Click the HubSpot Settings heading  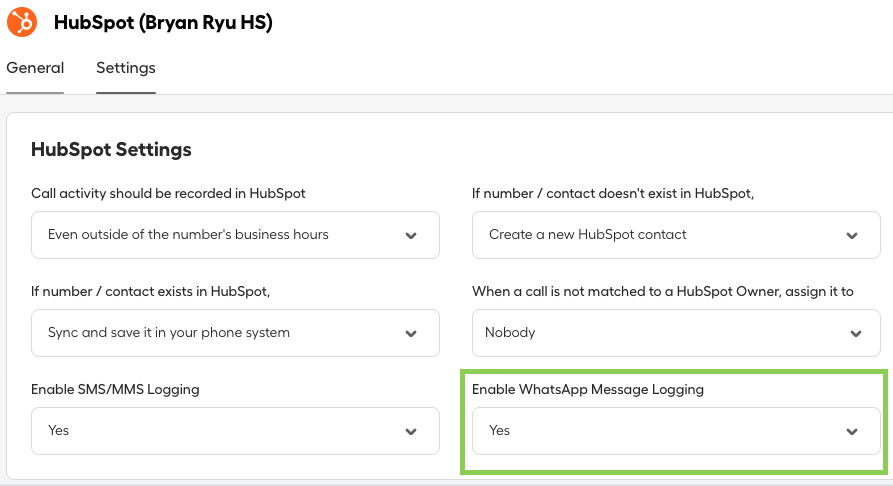111,149
